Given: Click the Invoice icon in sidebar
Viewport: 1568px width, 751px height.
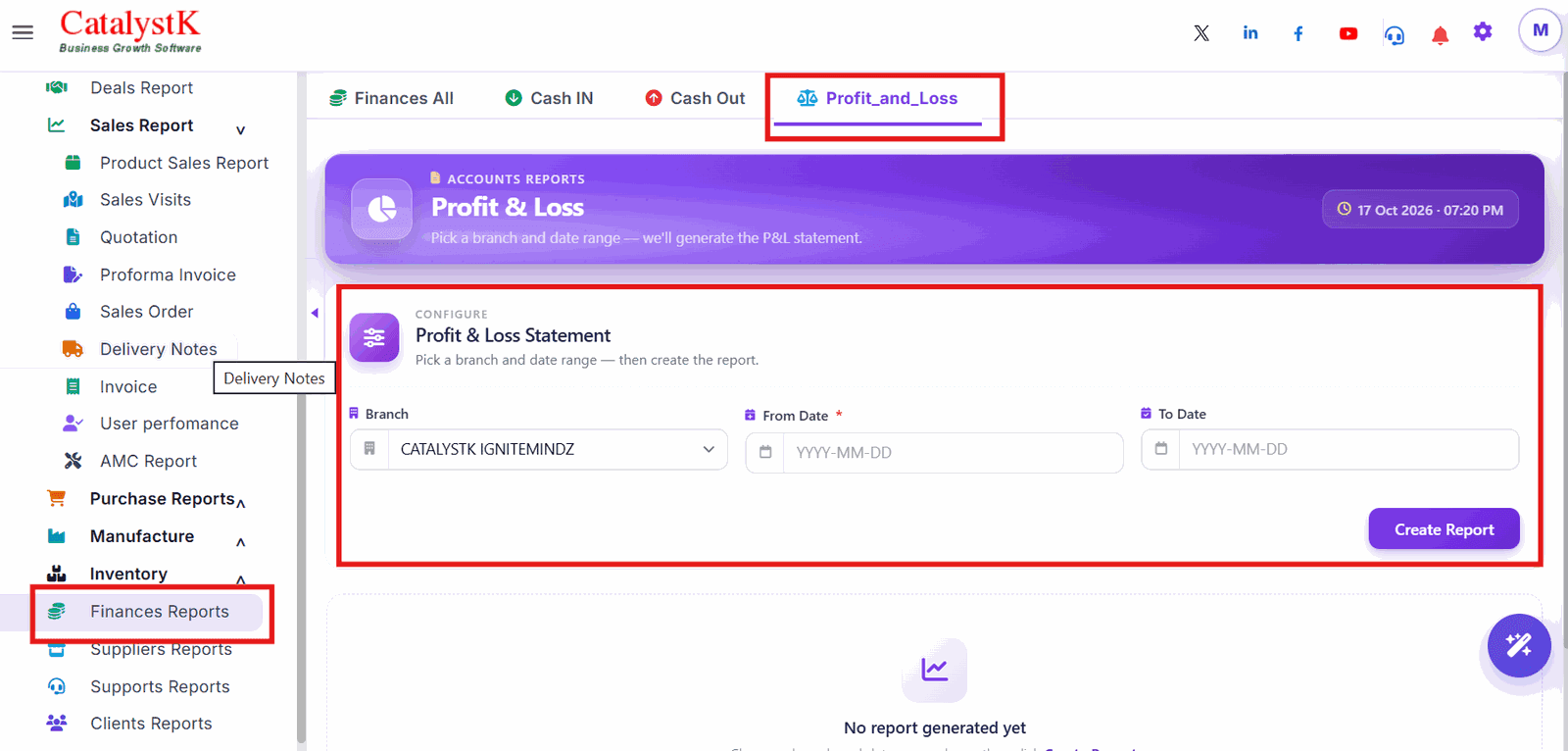Looking at the screenshot, I should pyautogui.click(x=73, y=386).
